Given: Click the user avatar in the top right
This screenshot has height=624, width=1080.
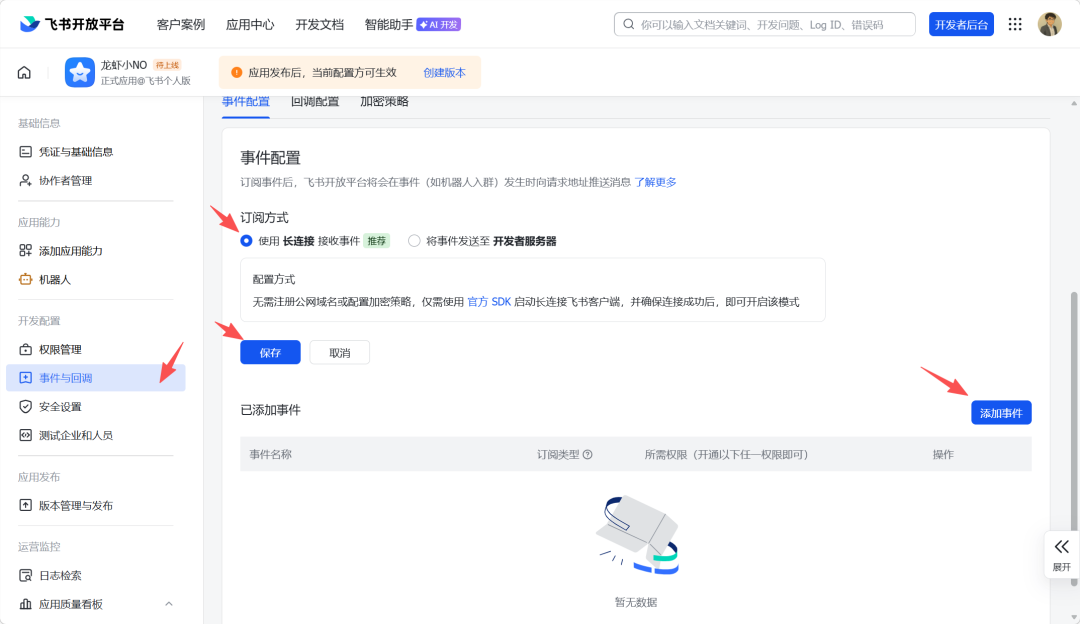Looking at the screenshot, I should click(x=1049, y=24).
